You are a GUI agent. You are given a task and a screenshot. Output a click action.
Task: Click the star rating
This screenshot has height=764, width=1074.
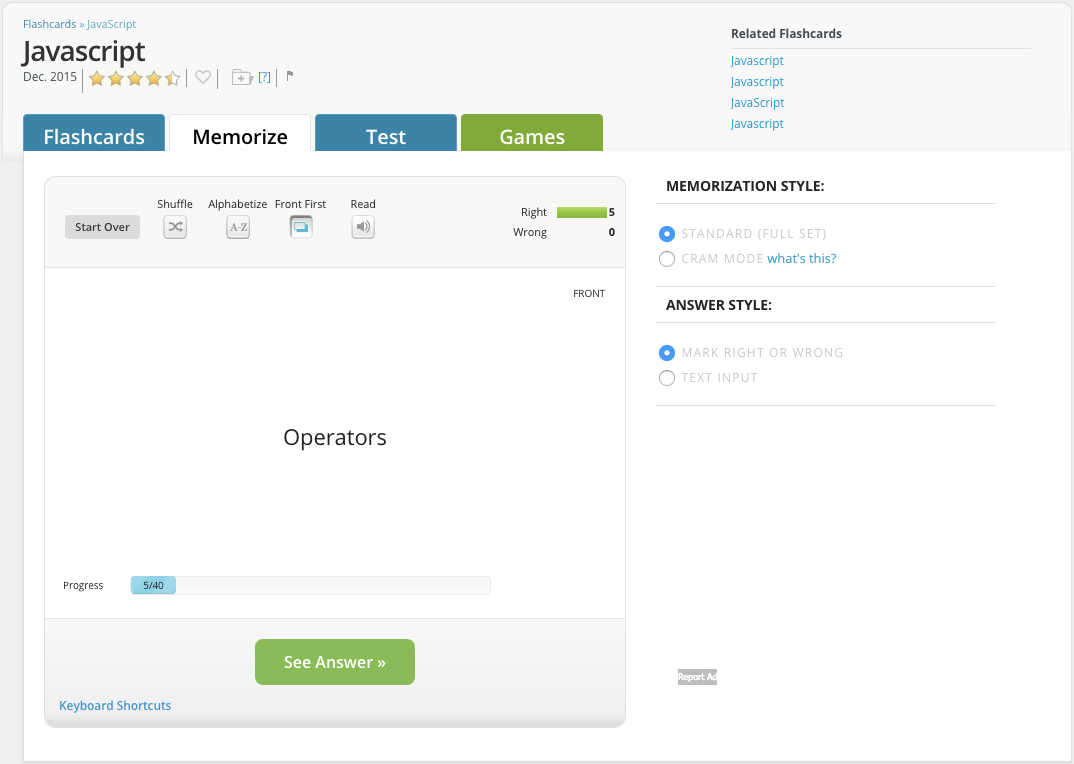(135, 78)
